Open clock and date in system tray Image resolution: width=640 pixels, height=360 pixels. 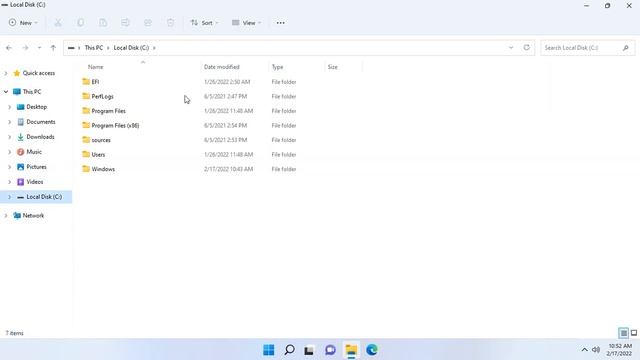tap(620, 350)
